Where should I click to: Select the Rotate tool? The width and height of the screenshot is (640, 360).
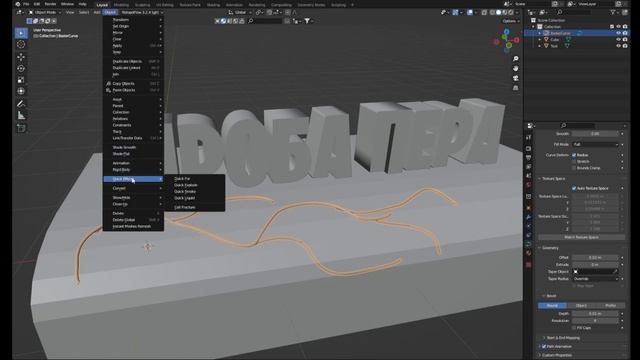pos(21,69)
